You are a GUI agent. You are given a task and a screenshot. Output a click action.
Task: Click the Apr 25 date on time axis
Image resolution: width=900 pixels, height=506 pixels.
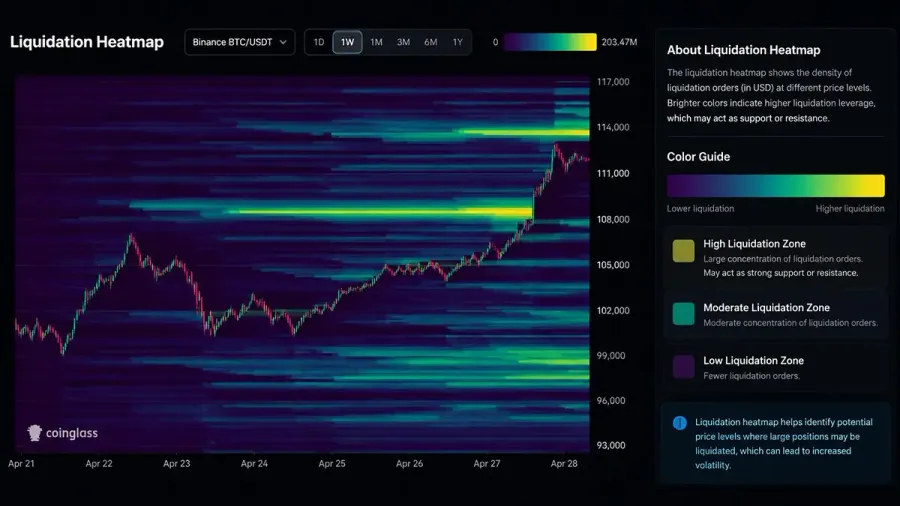pyautogui.click(x=332, y=464)
